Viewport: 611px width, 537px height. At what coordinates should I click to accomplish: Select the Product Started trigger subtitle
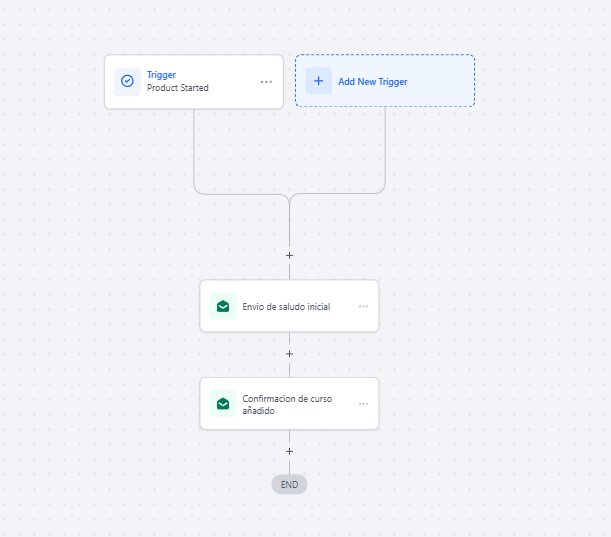click(x=178, y=88)
